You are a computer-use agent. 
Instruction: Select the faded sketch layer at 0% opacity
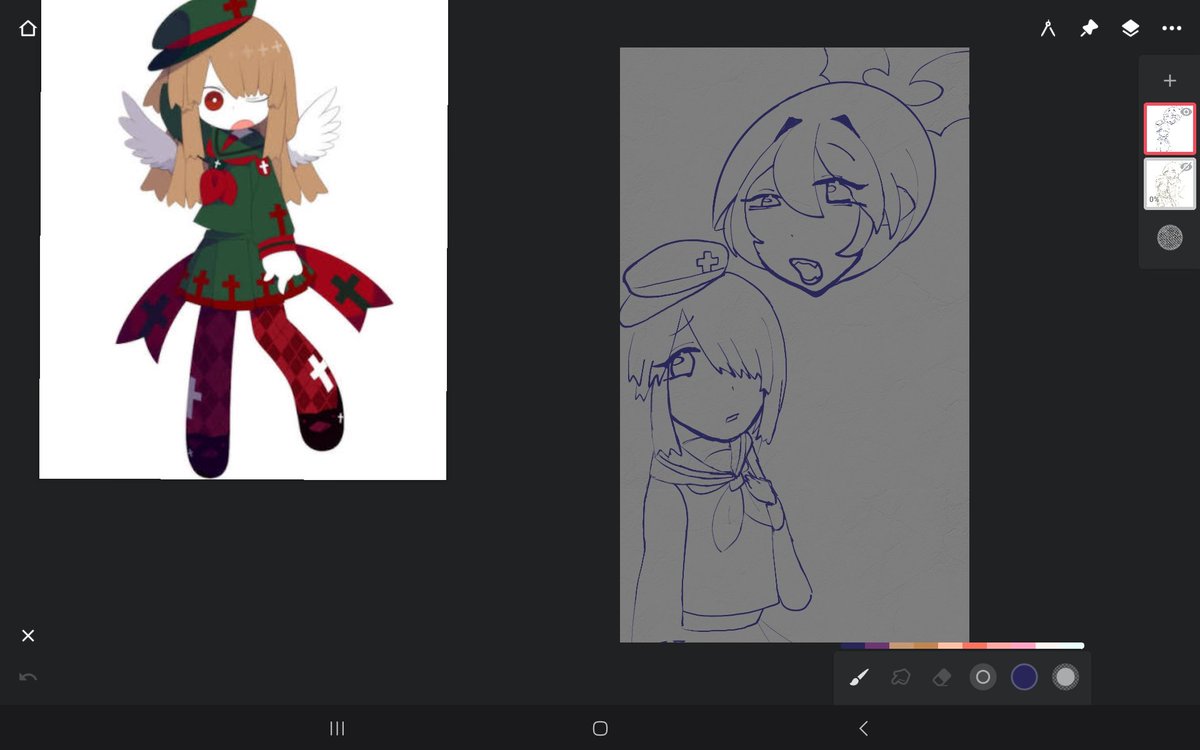point(1170,184)
